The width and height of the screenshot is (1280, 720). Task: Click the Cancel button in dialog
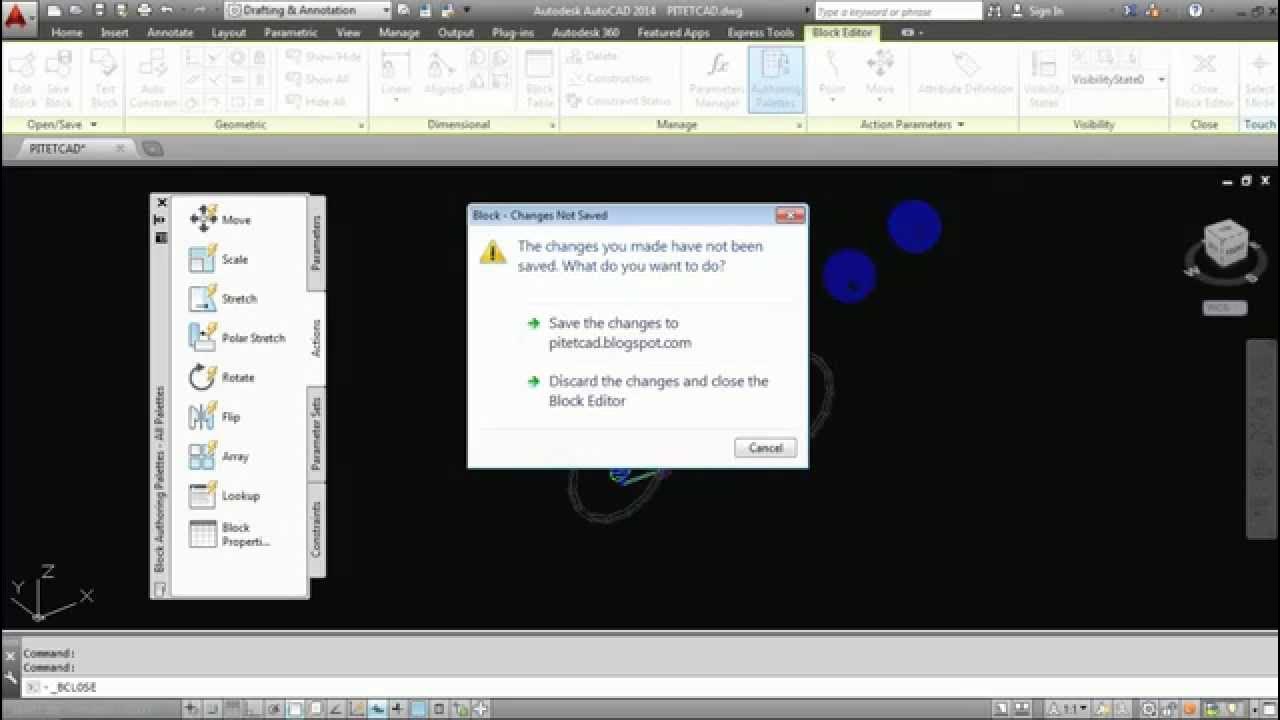click(x=765, y=448)
